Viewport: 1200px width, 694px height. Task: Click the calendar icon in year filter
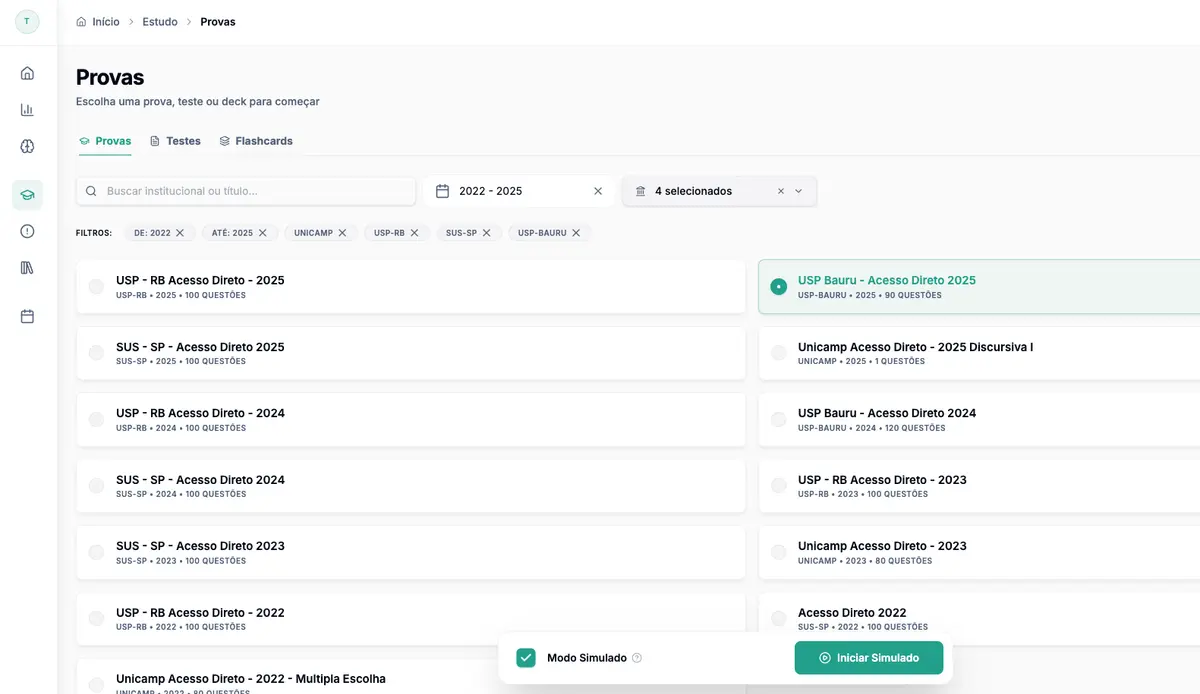point(442,191)
